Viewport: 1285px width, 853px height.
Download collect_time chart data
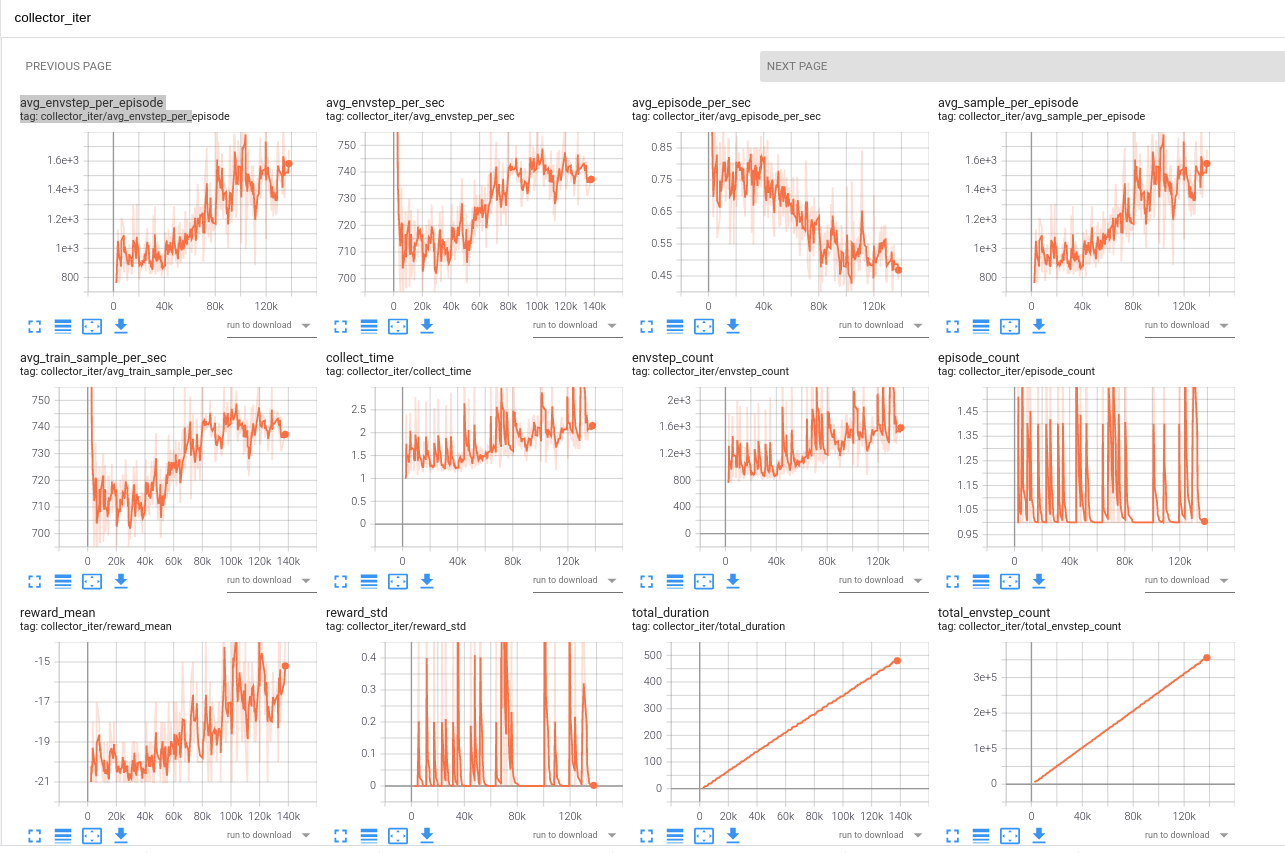(427, 581)
